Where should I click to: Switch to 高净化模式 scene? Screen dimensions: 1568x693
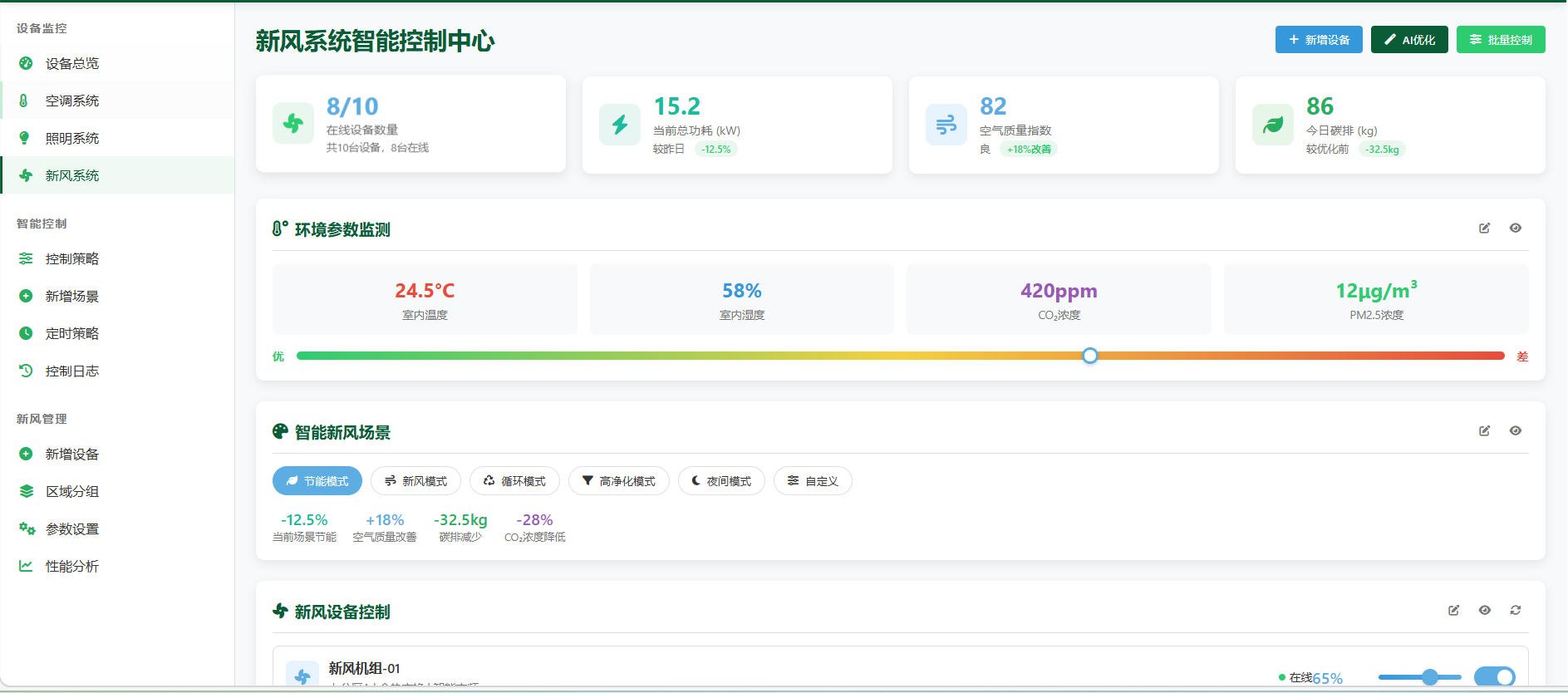[x=619, y=481]
